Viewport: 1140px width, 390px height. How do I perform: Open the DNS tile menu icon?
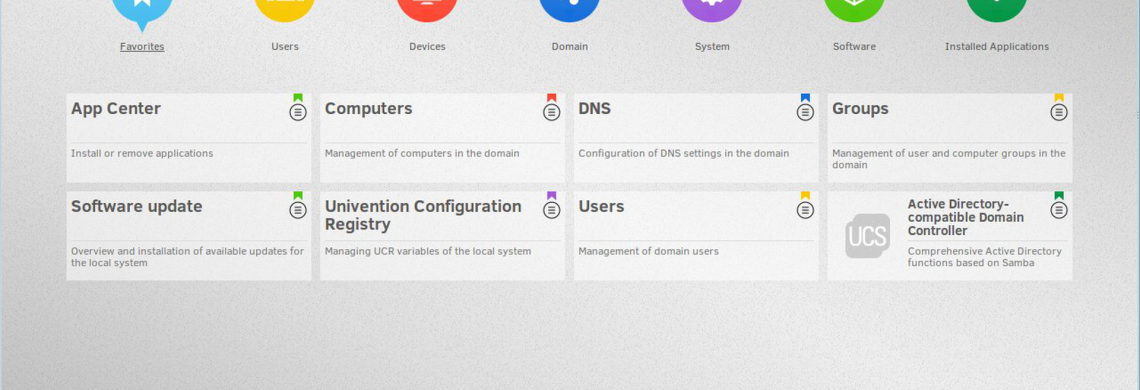[x=806, y=112]
